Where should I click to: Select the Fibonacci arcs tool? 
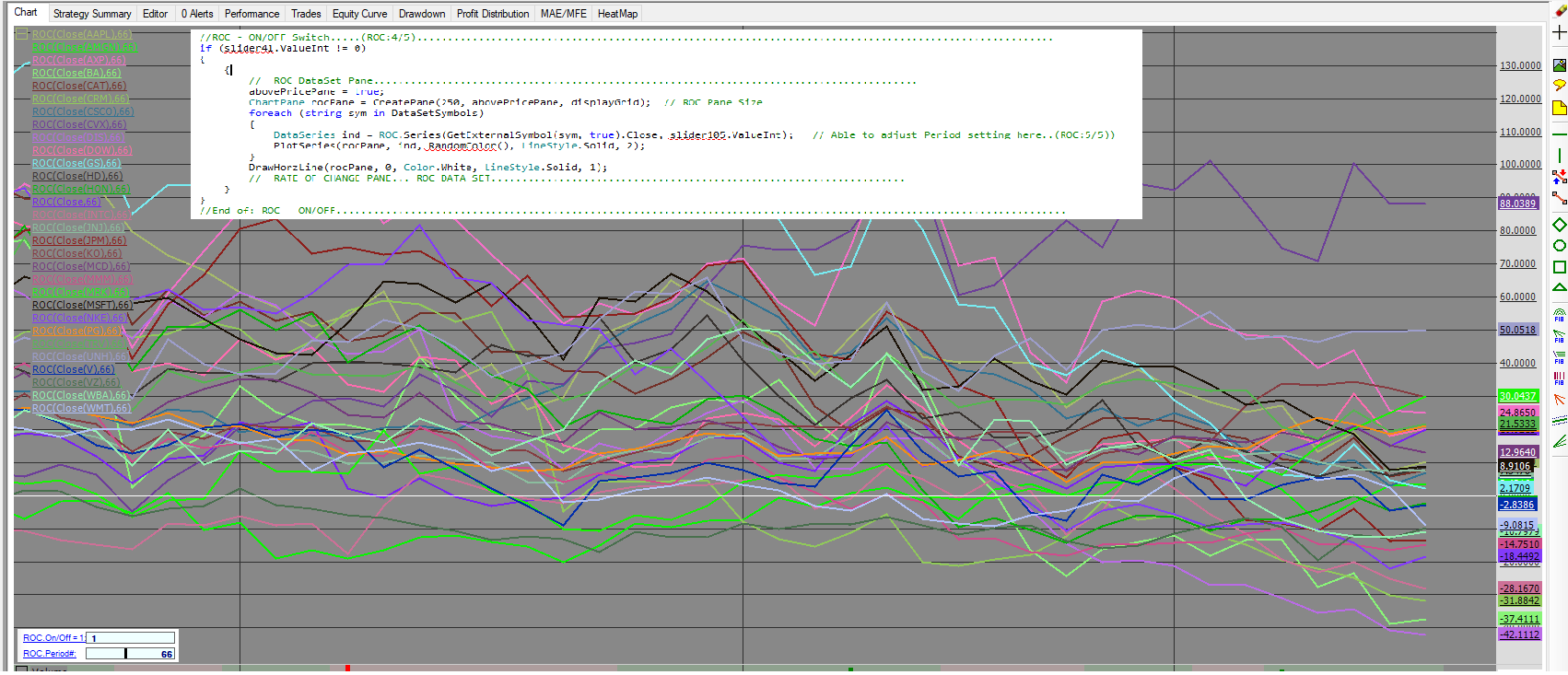pos(1559,315)
